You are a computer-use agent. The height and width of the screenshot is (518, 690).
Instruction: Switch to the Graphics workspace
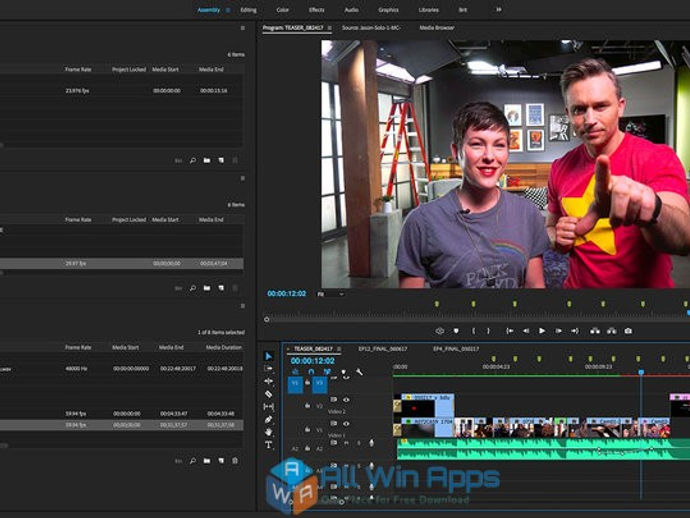[388, 10]
